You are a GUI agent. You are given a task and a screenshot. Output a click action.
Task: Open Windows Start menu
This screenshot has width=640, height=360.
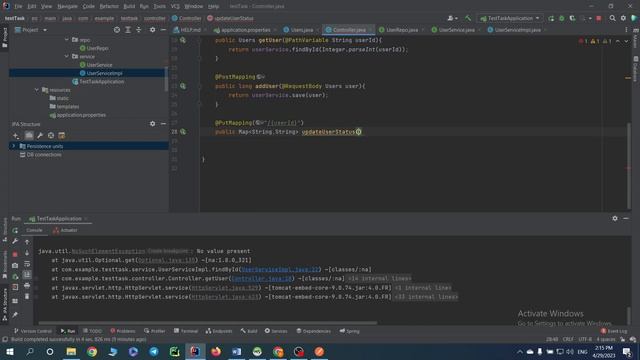[9, 352]
